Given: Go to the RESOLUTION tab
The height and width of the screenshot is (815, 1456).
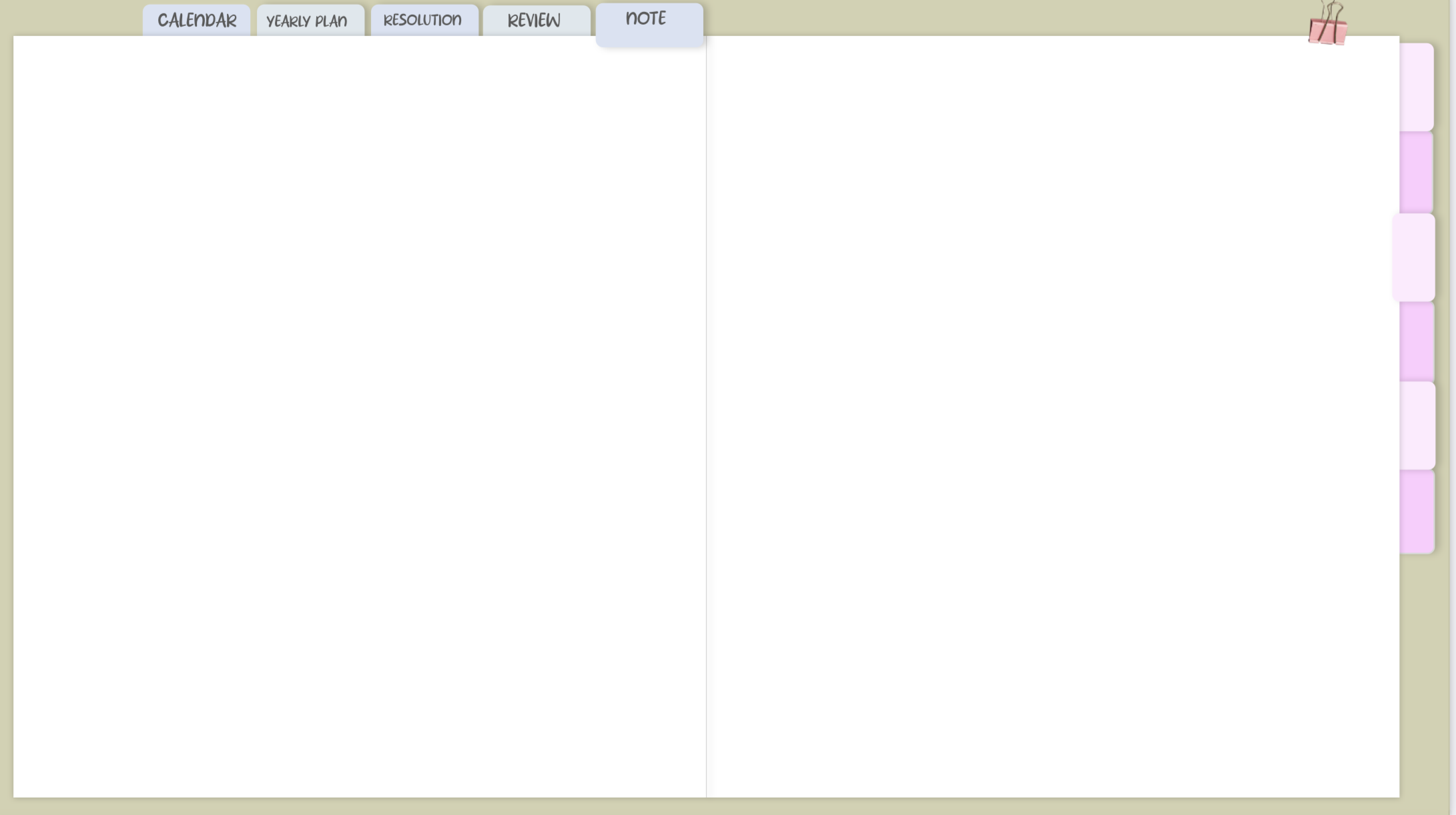Looking at the screenshot, I should pyautogui.click(x=424, y=21).
